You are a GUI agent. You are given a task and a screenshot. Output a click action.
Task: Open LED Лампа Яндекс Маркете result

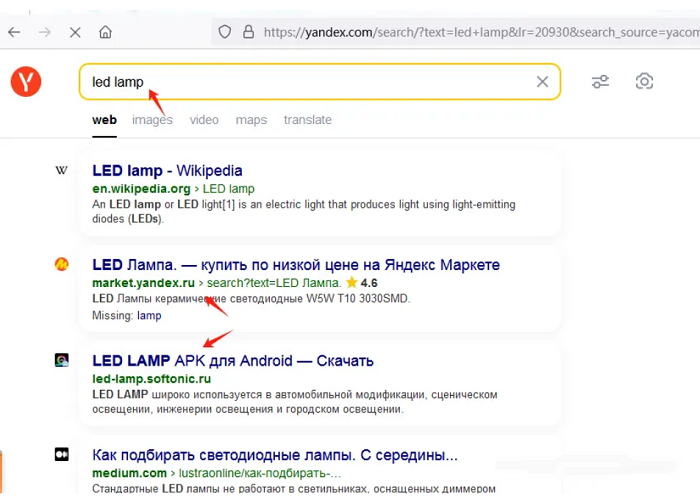pos(296,265)
